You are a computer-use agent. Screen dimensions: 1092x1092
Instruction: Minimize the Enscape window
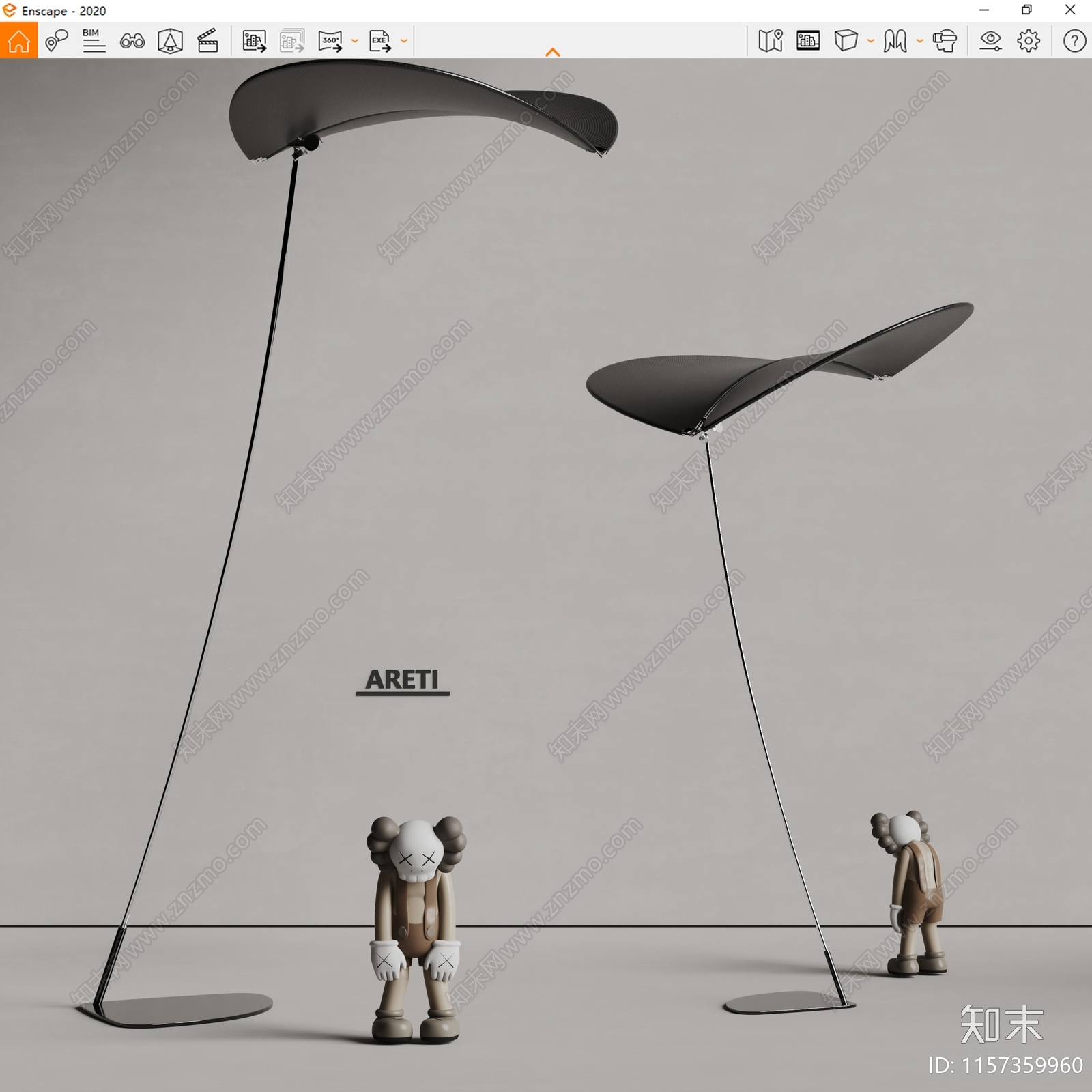pos(984,10)
